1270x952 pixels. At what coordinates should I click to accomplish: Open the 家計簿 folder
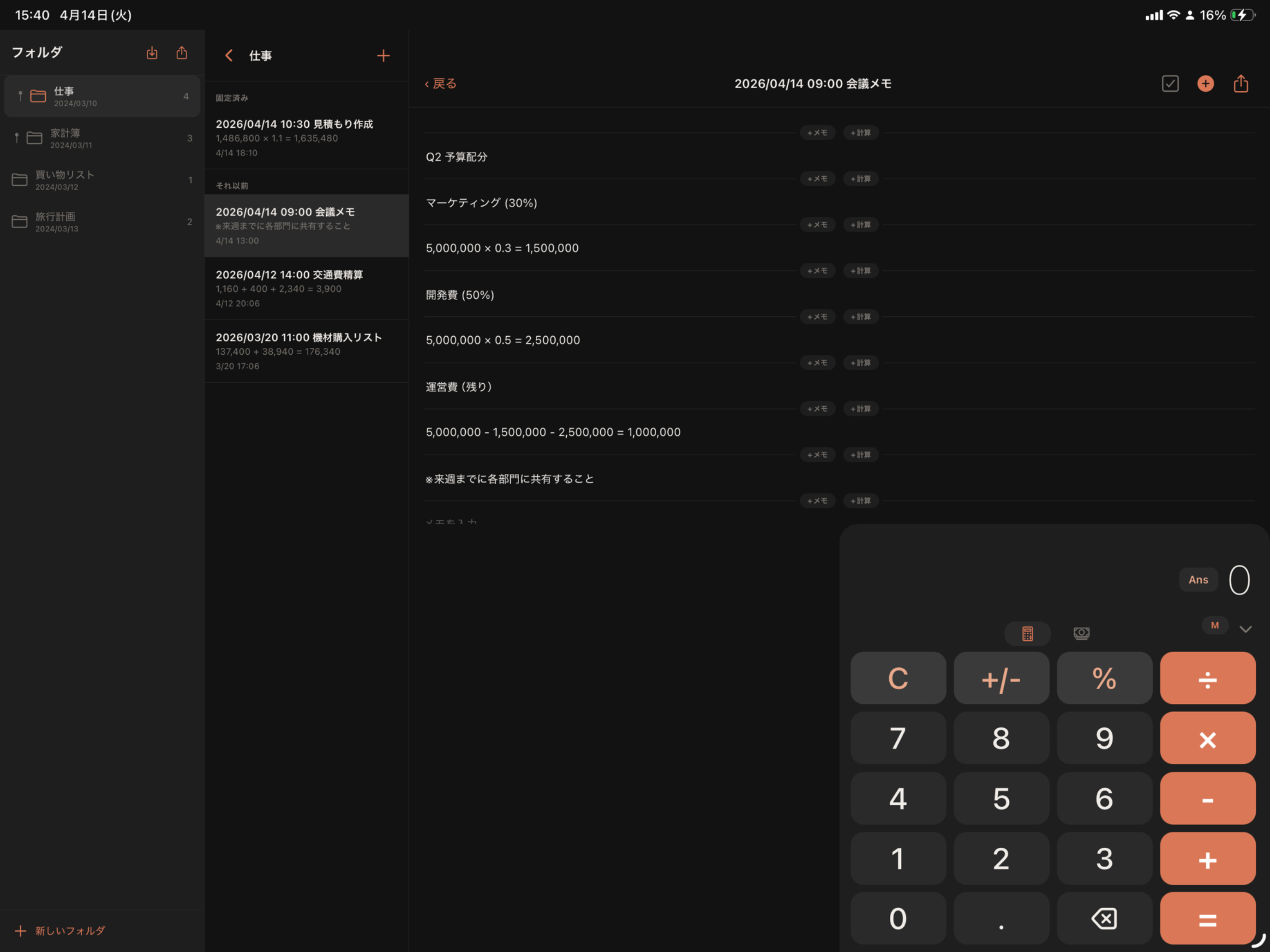(x=102, y=138)
